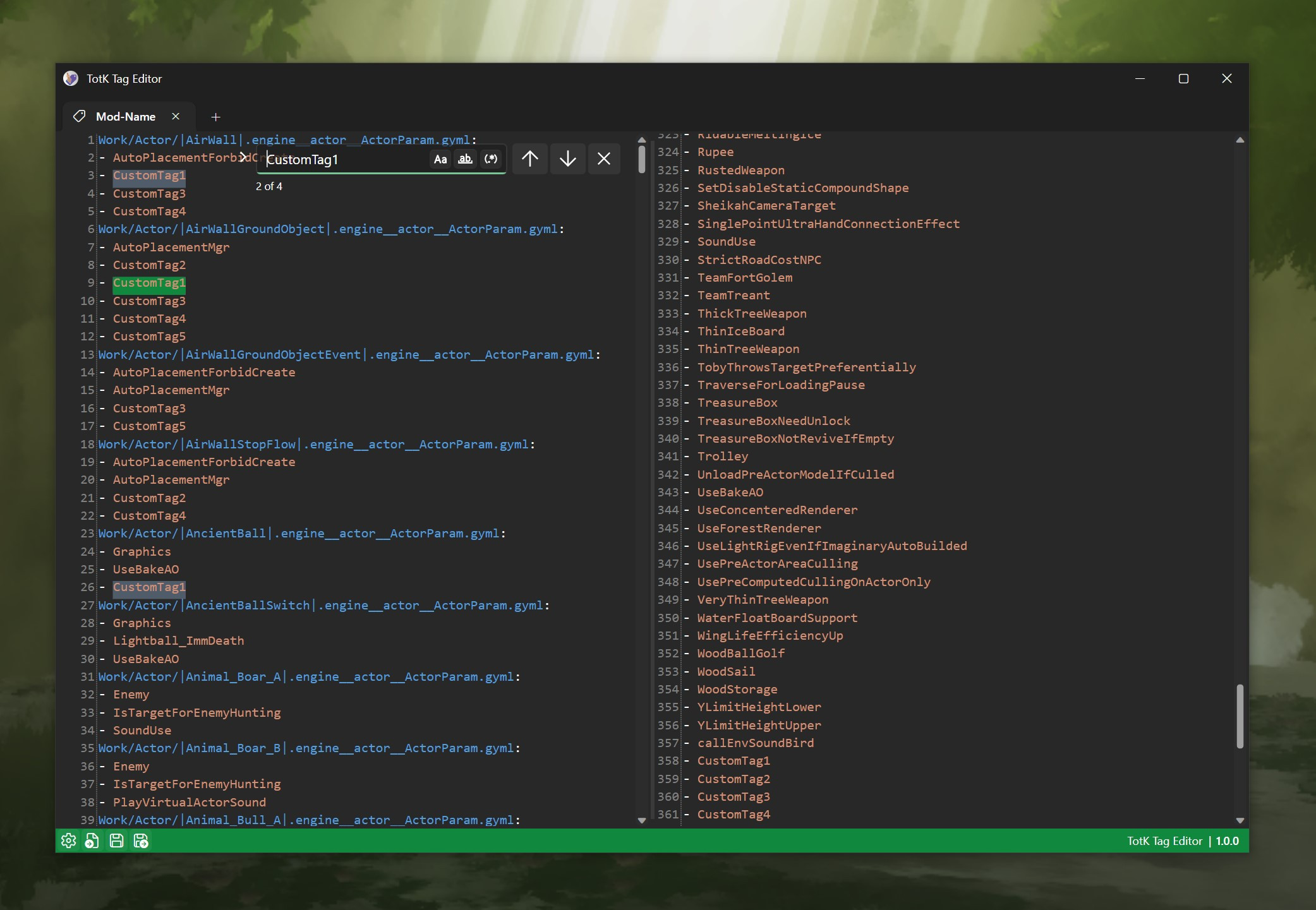Save the file with the floppy disk icon
Image resolution: width=1316 pixels, height=910 pixels.
[116, 840]
